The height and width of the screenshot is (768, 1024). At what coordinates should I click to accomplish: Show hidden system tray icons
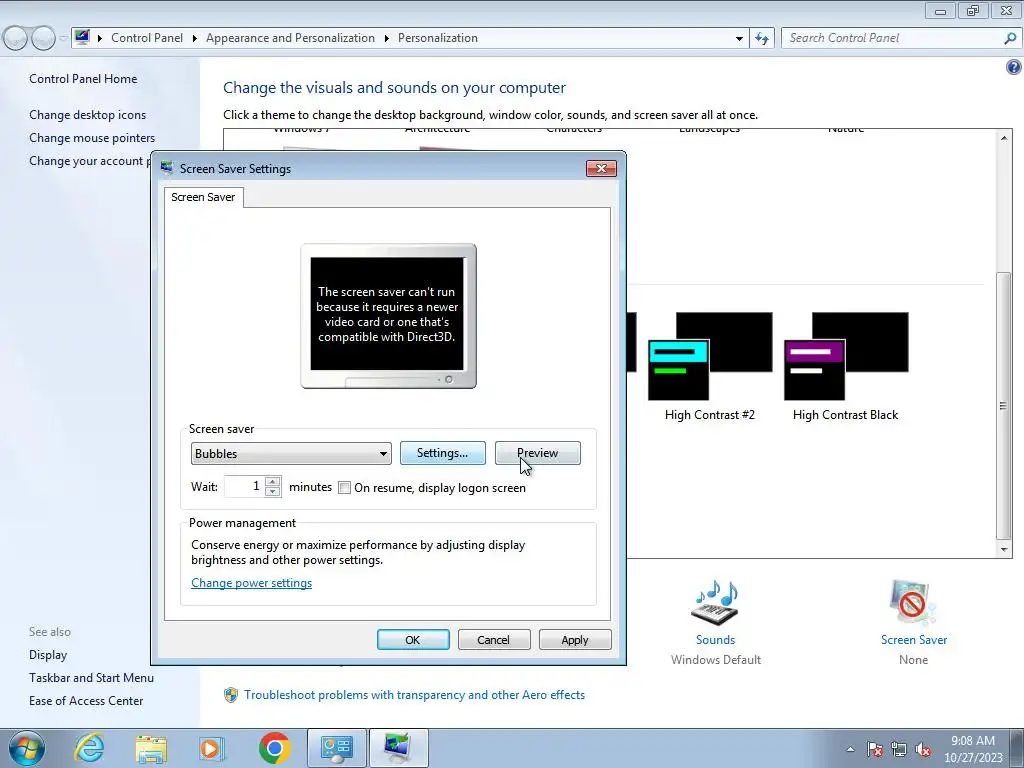tap(850, 749)
